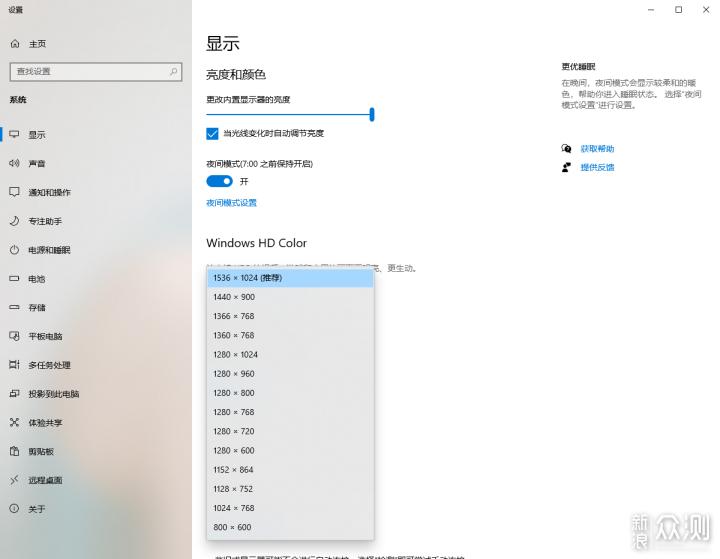This screenshot has height=559, width=720.
Task: Click the Power and sleep icon
Action: (15, 250)
